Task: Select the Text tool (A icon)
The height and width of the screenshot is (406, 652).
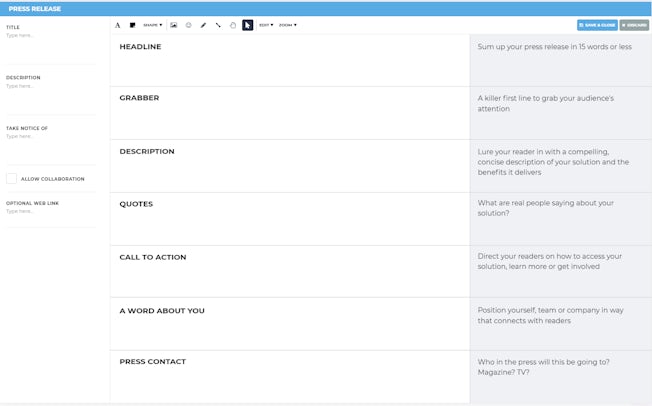Action: click(x=118, y=25)
